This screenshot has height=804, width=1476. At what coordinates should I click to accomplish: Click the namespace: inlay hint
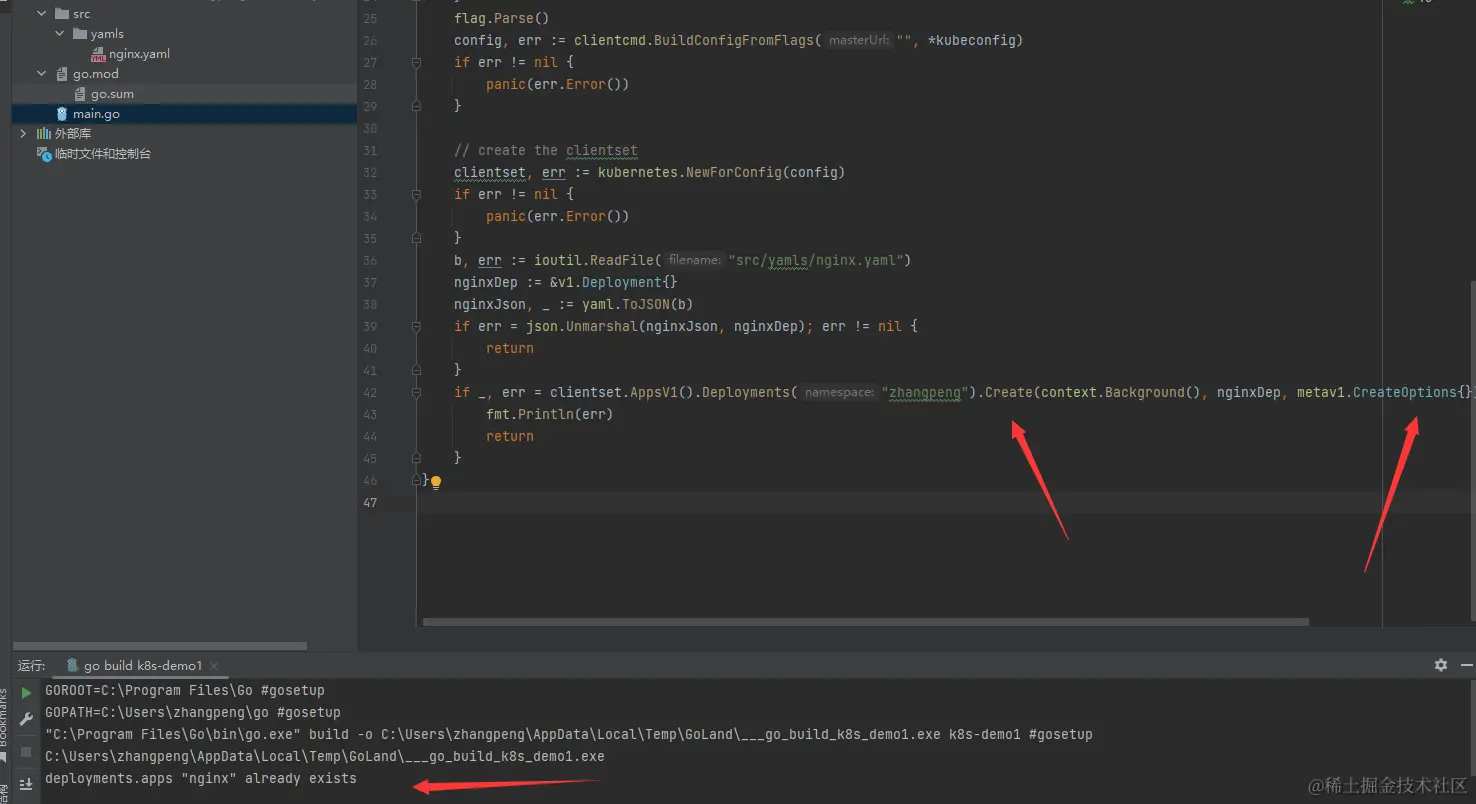tap(839, 393)
